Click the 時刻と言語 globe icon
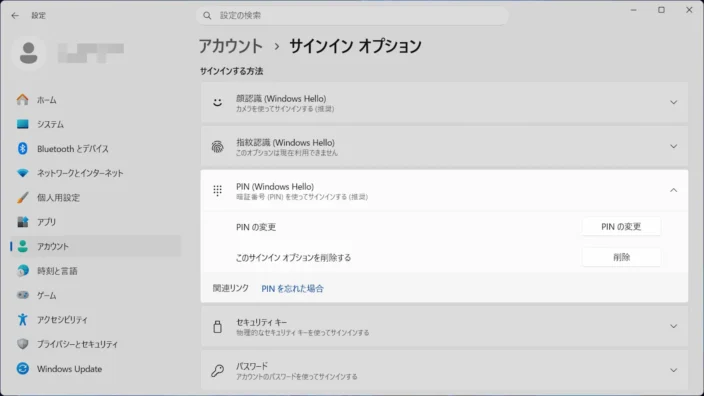The width and height of the screenshot is (704, 396). (22, 271)
